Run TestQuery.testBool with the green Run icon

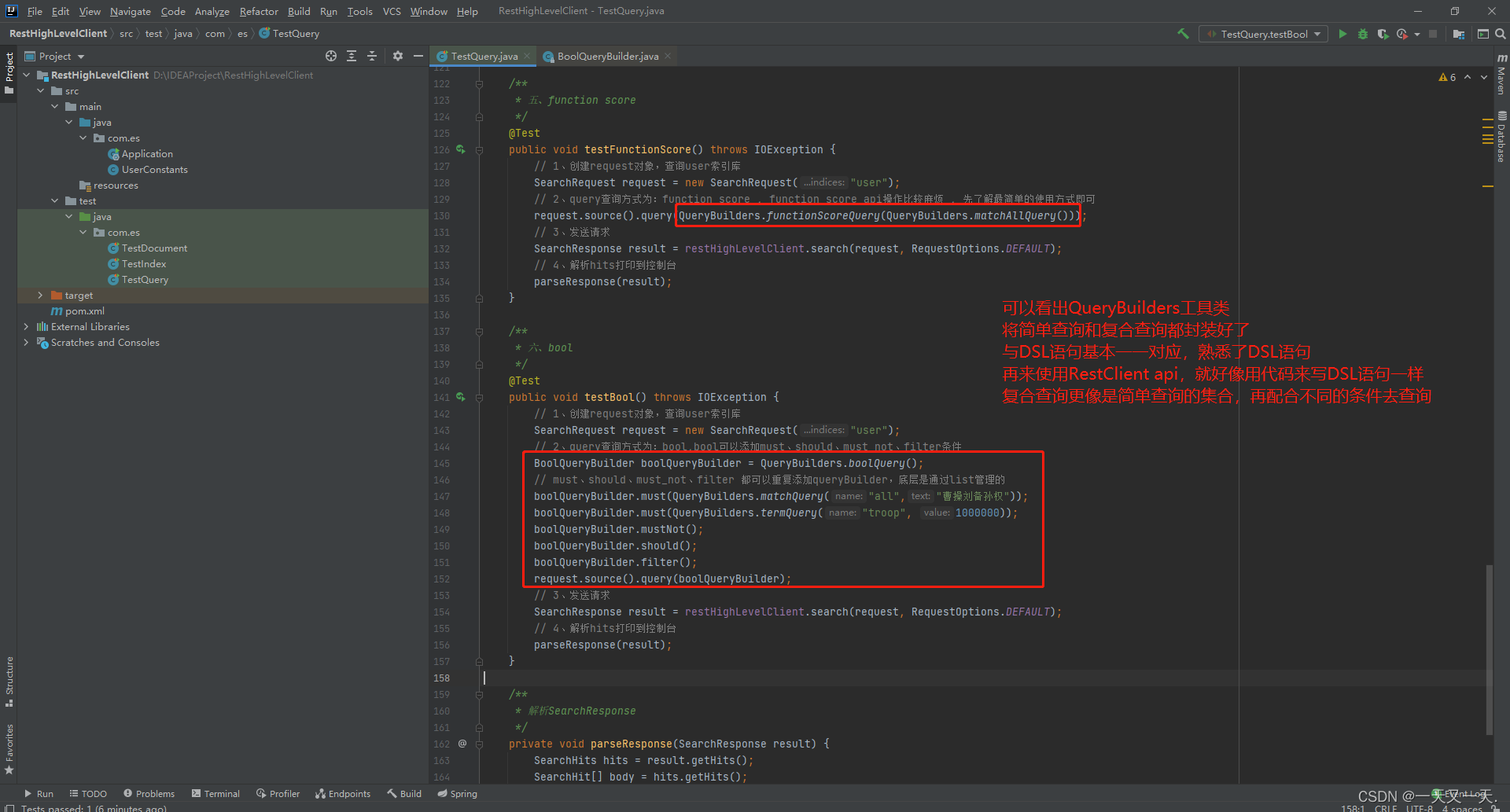click(x=1342, y=34)
